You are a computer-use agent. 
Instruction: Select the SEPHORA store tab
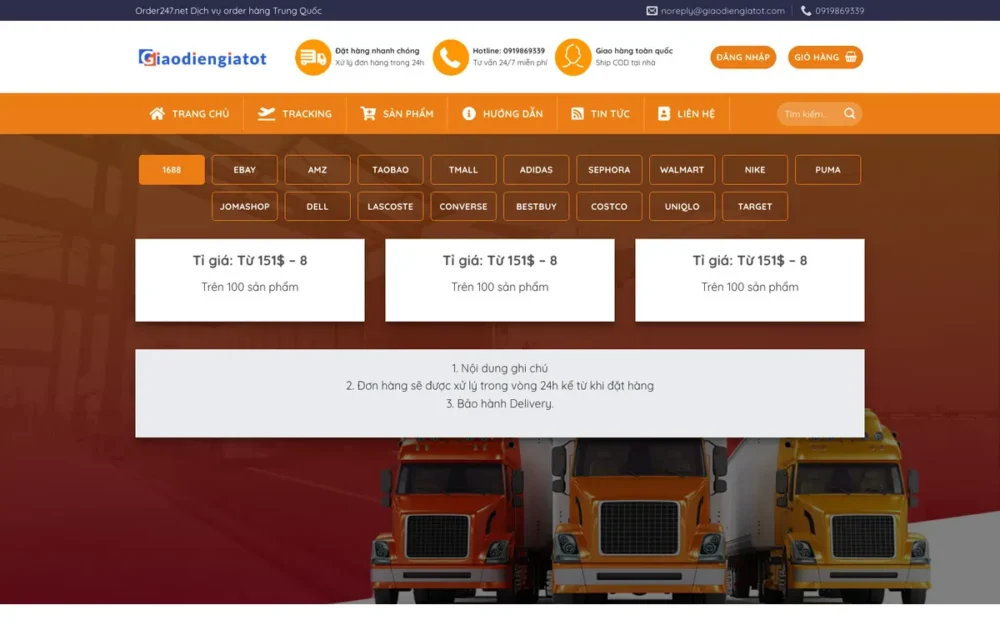coord(609,170)
